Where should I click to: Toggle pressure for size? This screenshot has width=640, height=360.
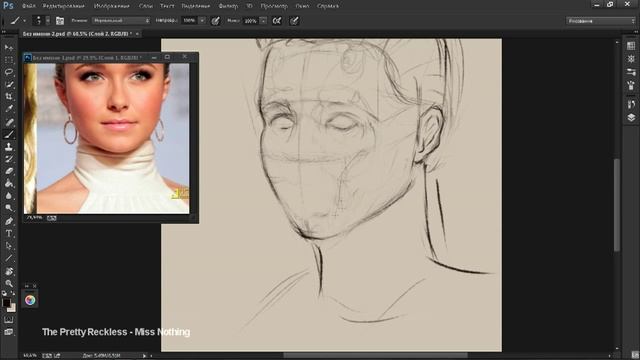294,21
